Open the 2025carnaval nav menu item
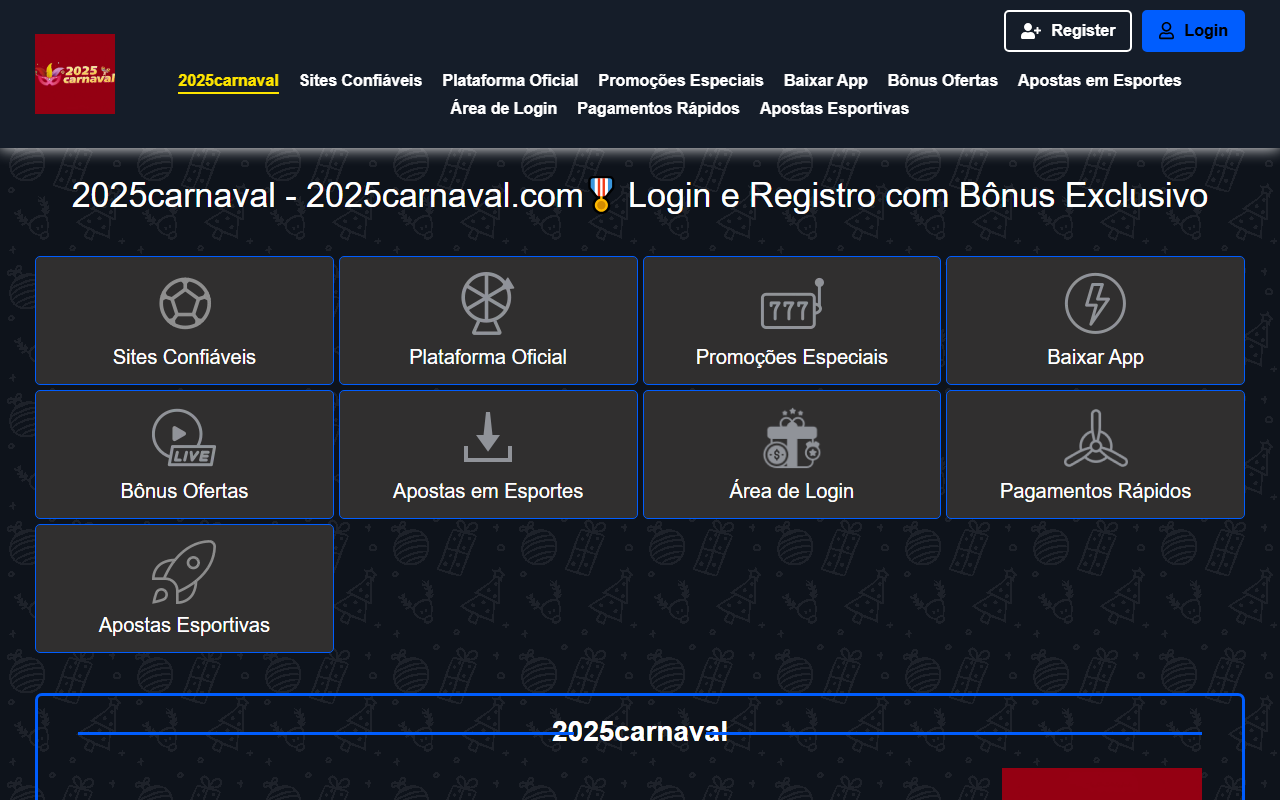Image resolution: width=1280 pixels, height=800 pixels. coord(228,81)
